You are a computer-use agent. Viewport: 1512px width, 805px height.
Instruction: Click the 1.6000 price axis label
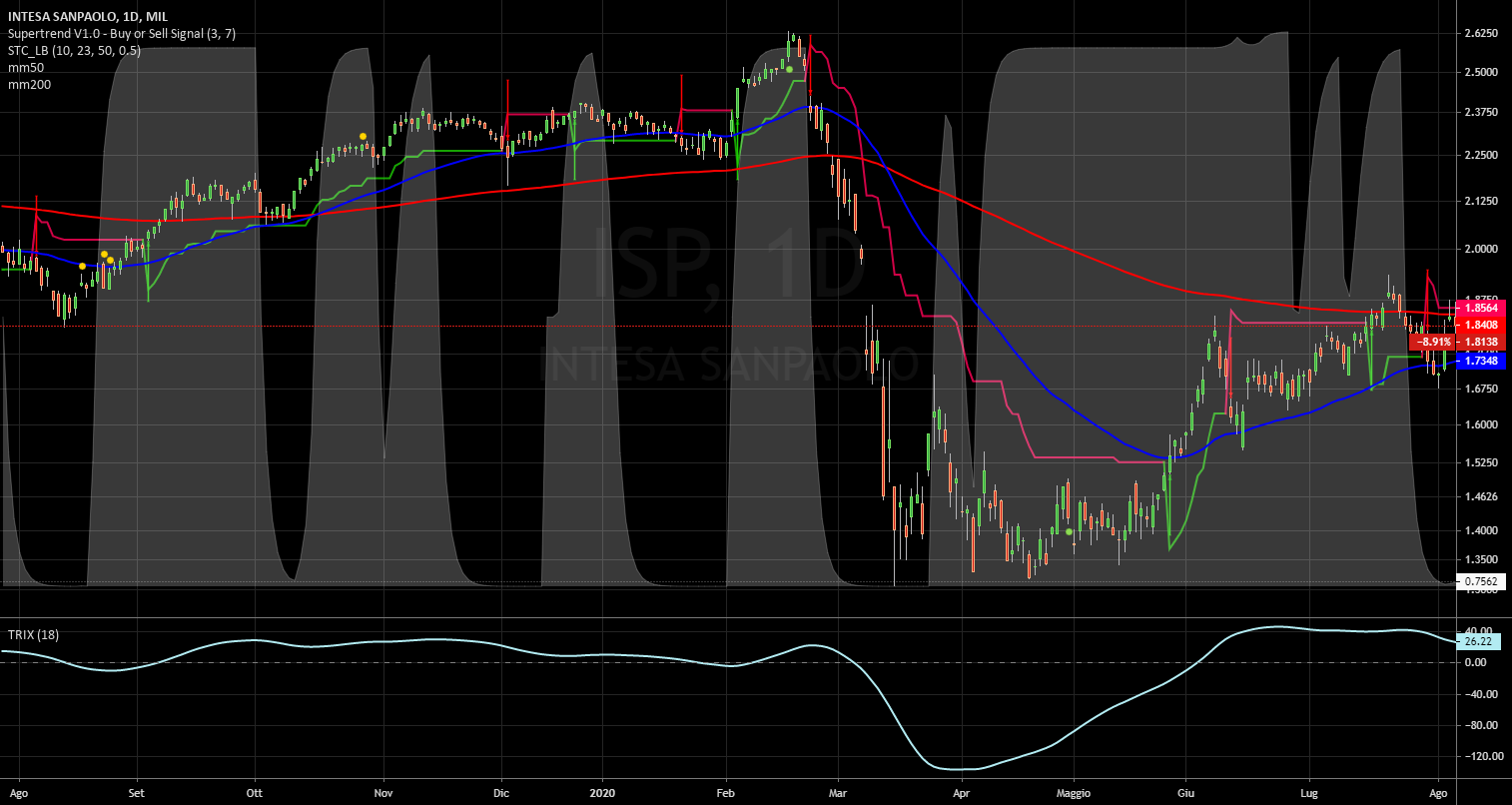coord(1480,424)
